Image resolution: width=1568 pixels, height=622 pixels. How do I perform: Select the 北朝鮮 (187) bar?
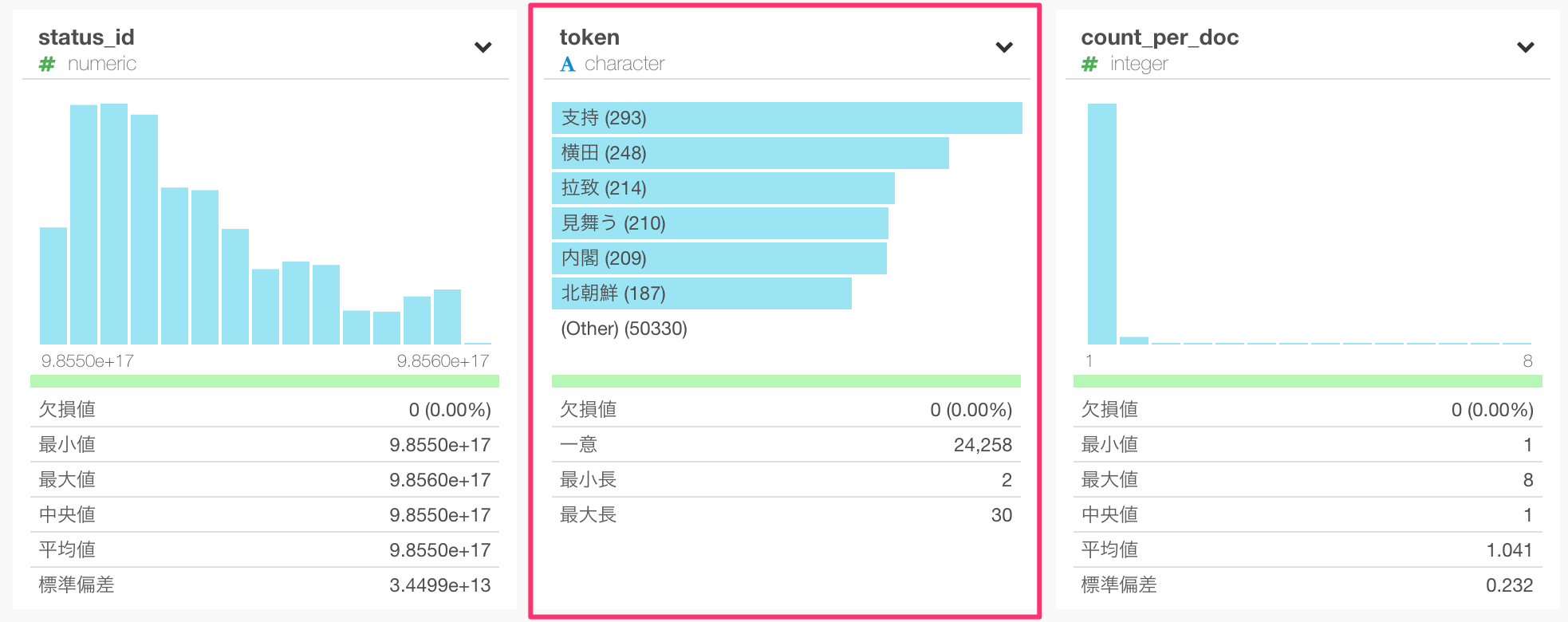(x=701, y=293)
